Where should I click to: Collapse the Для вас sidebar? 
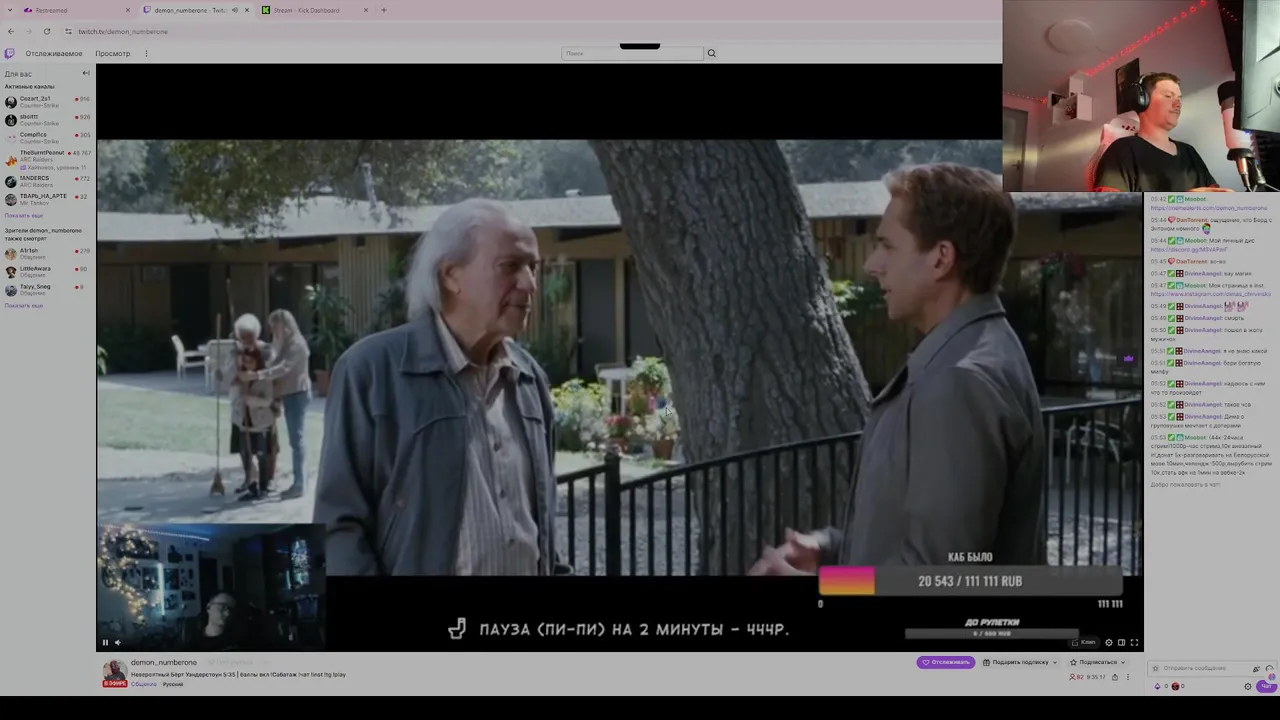86,73
